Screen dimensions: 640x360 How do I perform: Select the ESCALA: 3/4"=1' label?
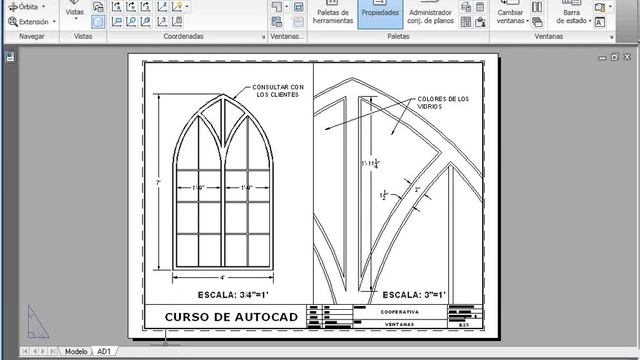[233, 295]
